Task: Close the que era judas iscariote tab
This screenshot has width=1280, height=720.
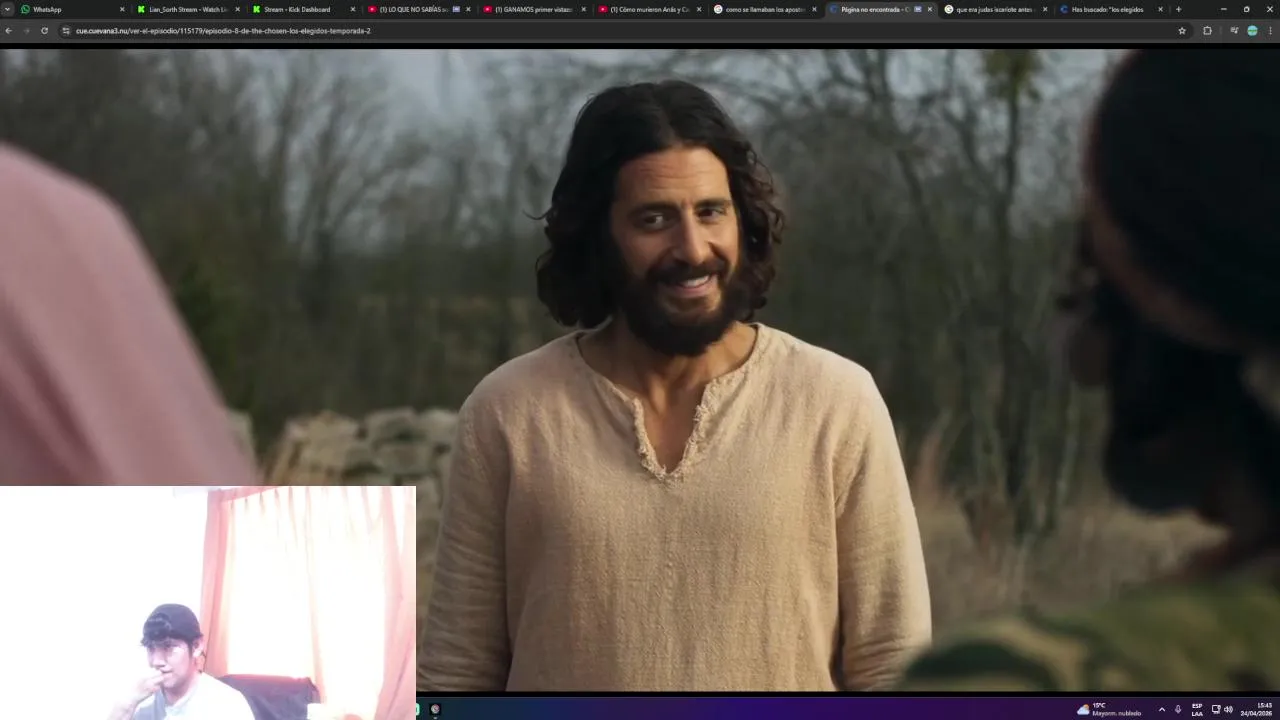Action: (1045, 9)
